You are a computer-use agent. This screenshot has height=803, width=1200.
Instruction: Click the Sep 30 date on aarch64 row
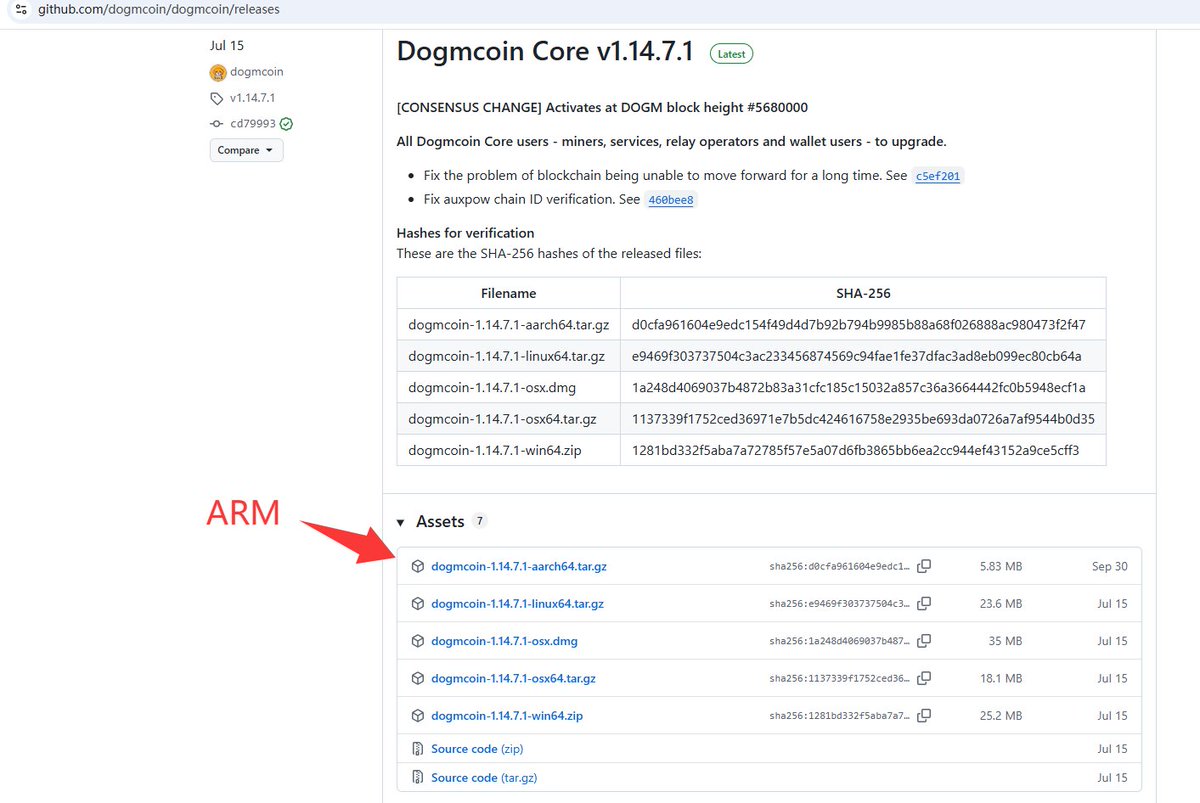1109,566
